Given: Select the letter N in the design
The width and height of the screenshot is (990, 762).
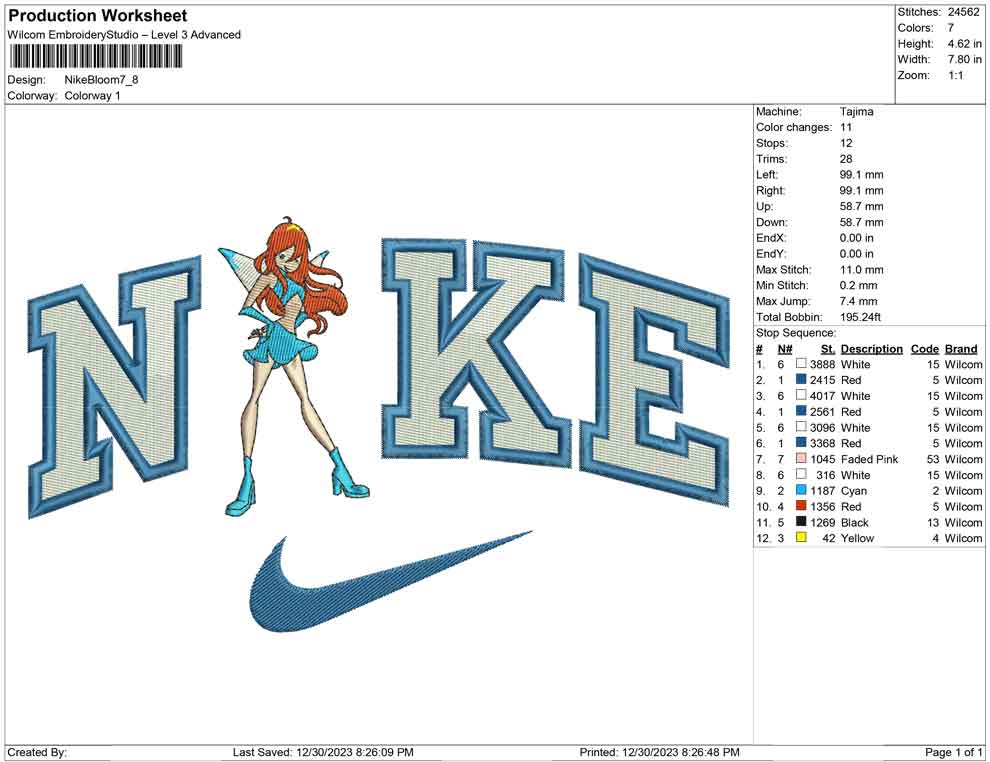Looking at the screenshot, I should point(114,386).
